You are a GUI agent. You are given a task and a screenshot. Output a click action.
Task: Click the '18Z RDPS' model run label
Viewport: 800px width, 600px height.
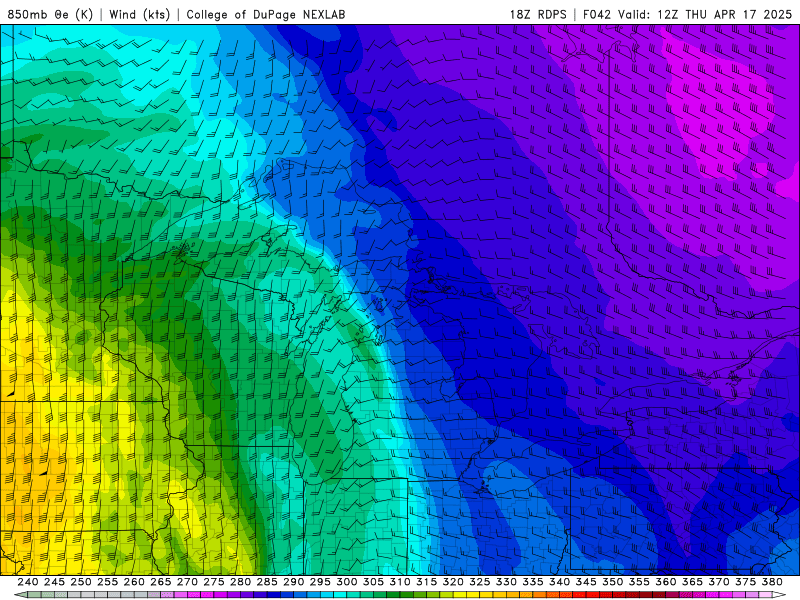[x=538, y=14]
